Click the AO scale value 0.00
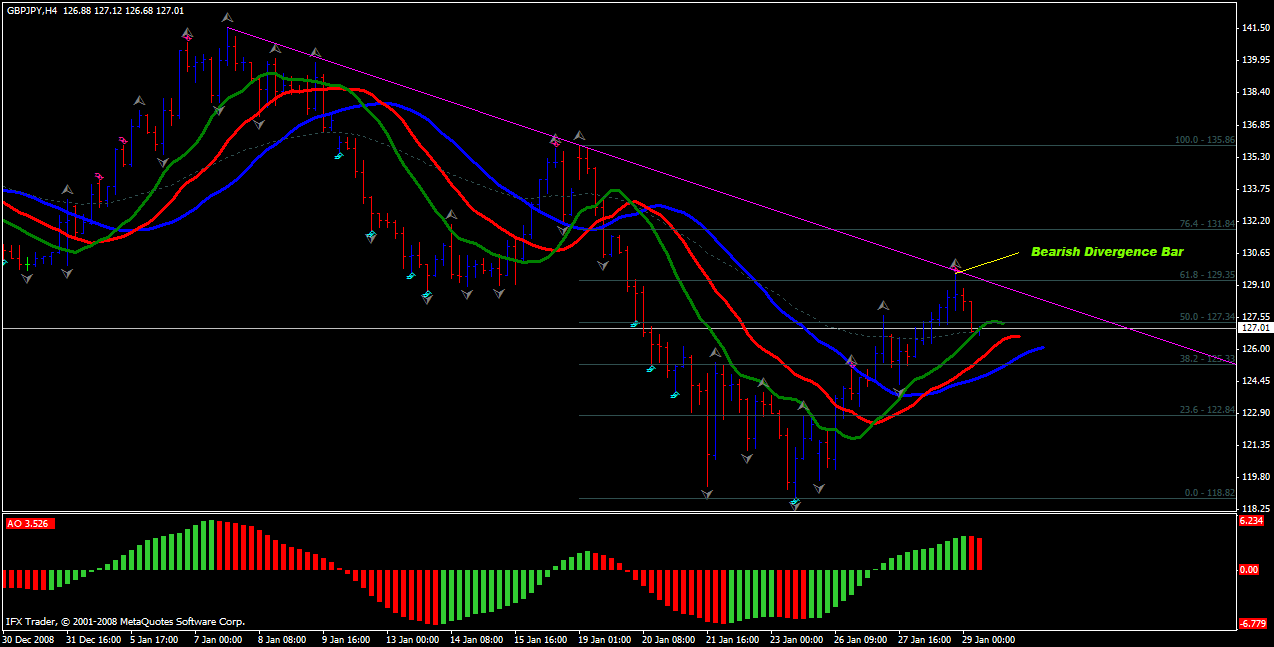This screenshot has height=647, width=1274. point(1250,570)
